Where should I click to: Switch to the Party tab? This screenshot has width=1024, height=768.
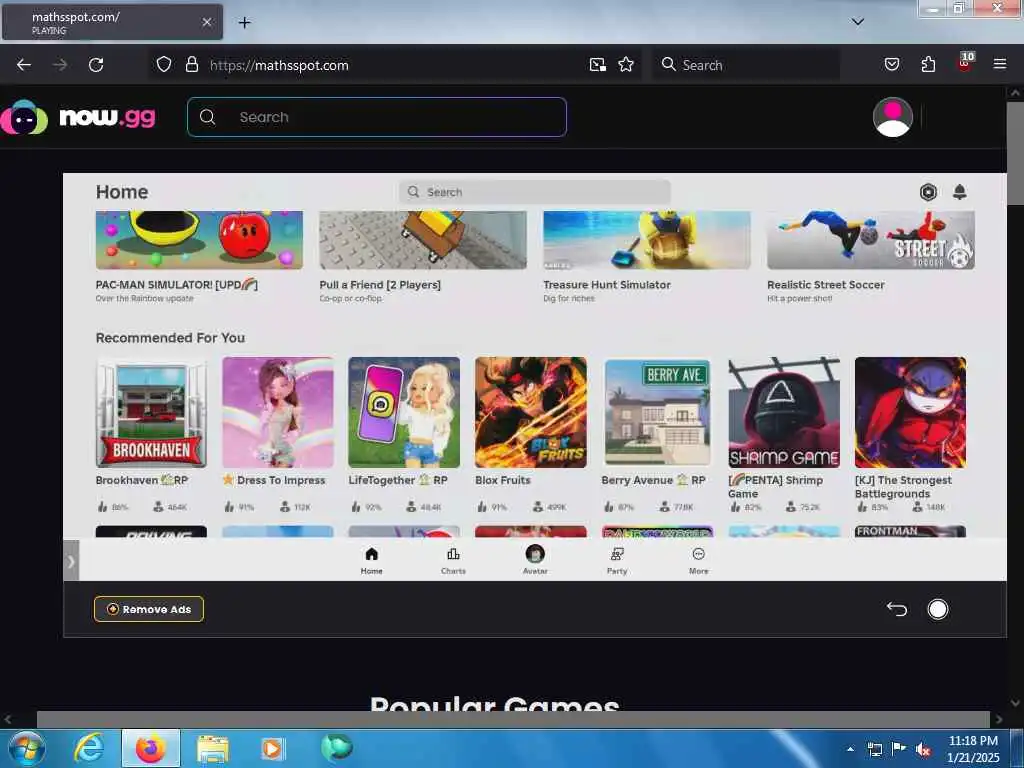616,560
